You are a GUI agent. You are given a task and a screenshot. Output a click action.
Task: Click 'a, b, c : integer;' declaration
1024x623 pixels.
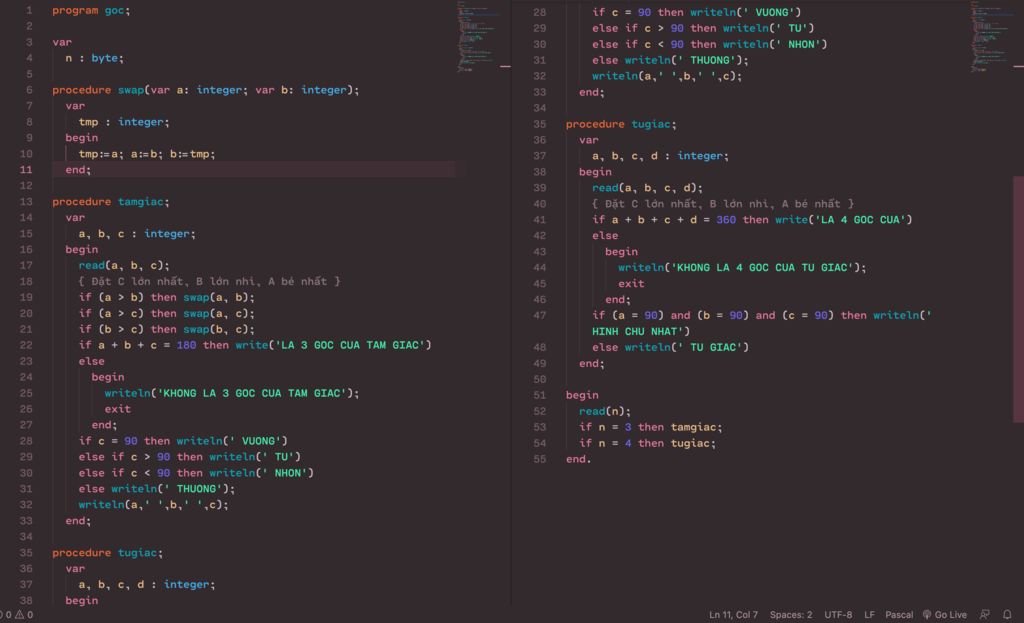point(136,234)
